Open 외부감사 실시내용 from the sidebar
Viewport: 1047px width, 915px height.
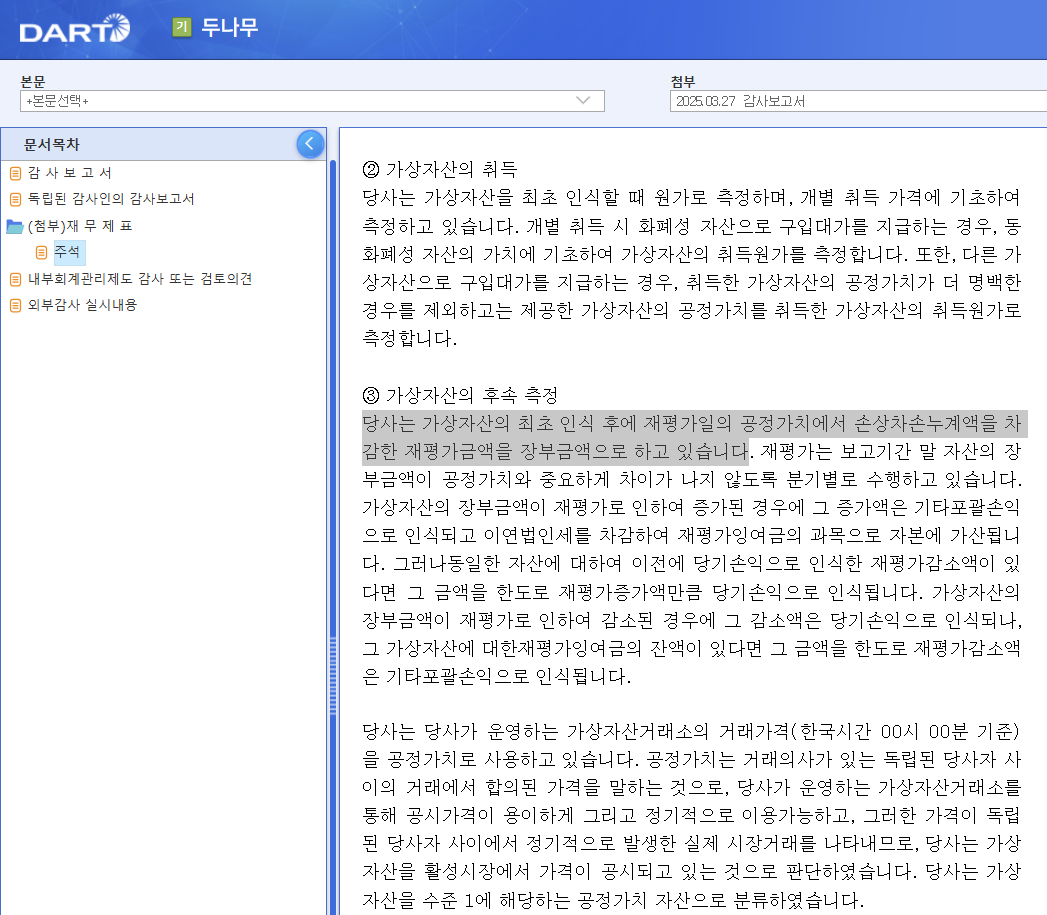point(80,305)
